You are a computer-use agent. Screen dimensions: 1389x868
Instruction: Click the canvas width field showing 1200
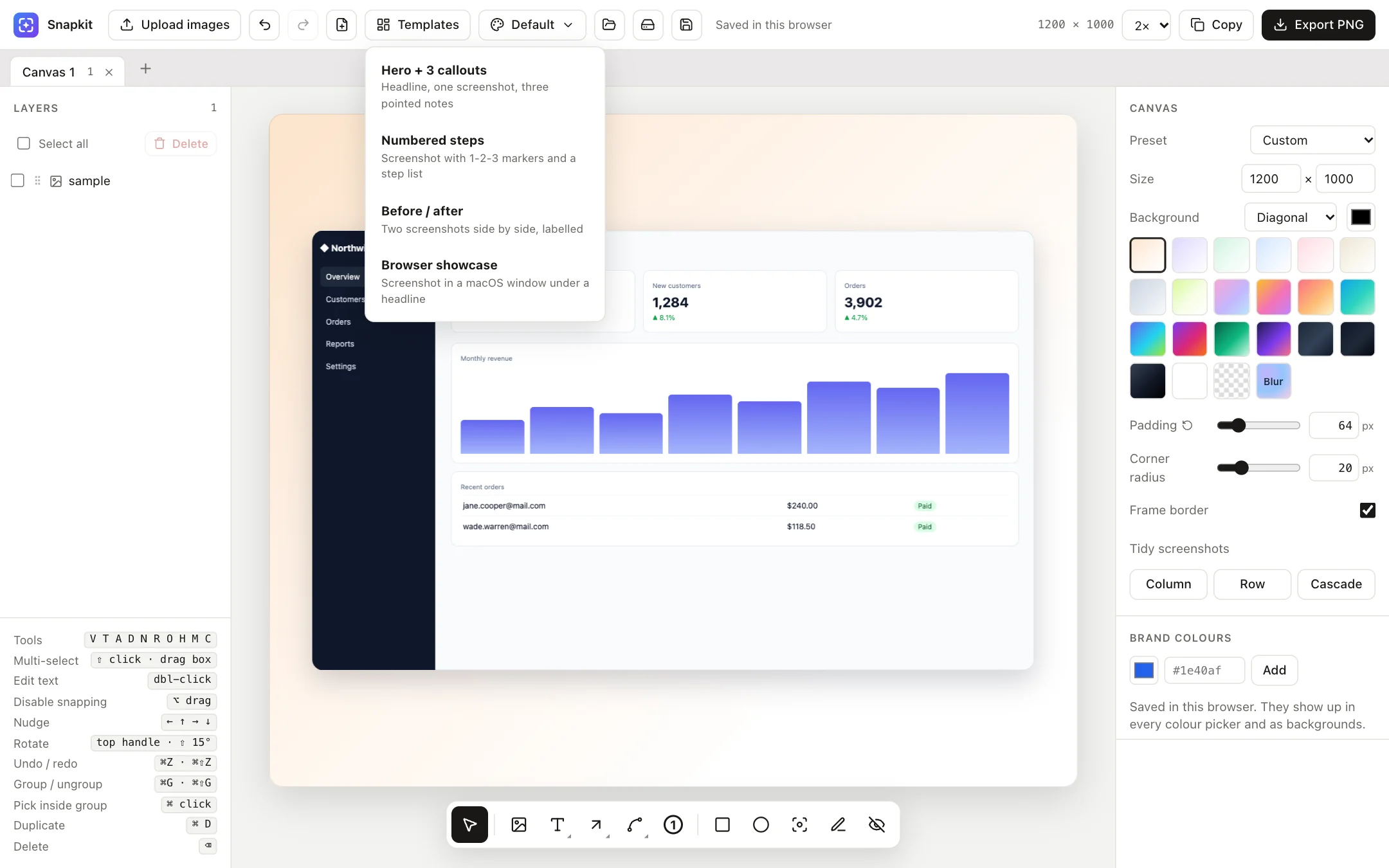(1271, 179)
